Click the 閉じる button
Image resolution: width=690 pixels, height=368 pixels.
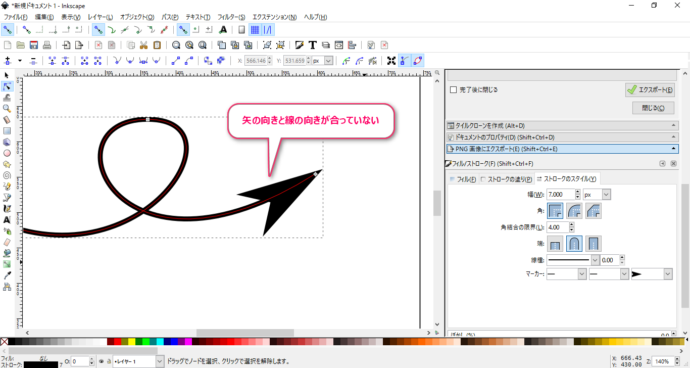(653, 108)
